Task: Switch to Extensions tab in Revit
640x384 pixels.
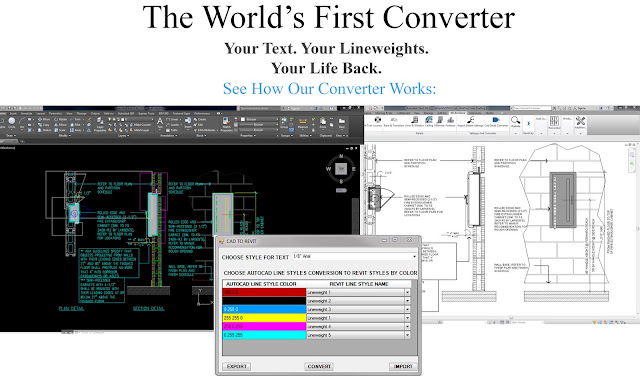Action: (x=475, y=113)
